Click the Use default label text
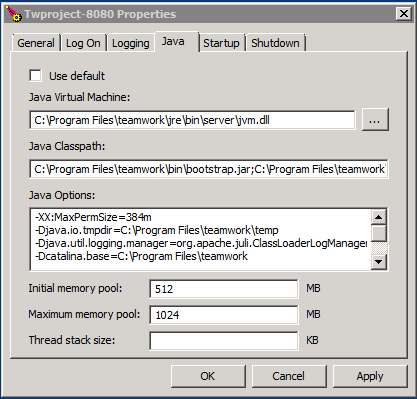 tap(77, 76)
